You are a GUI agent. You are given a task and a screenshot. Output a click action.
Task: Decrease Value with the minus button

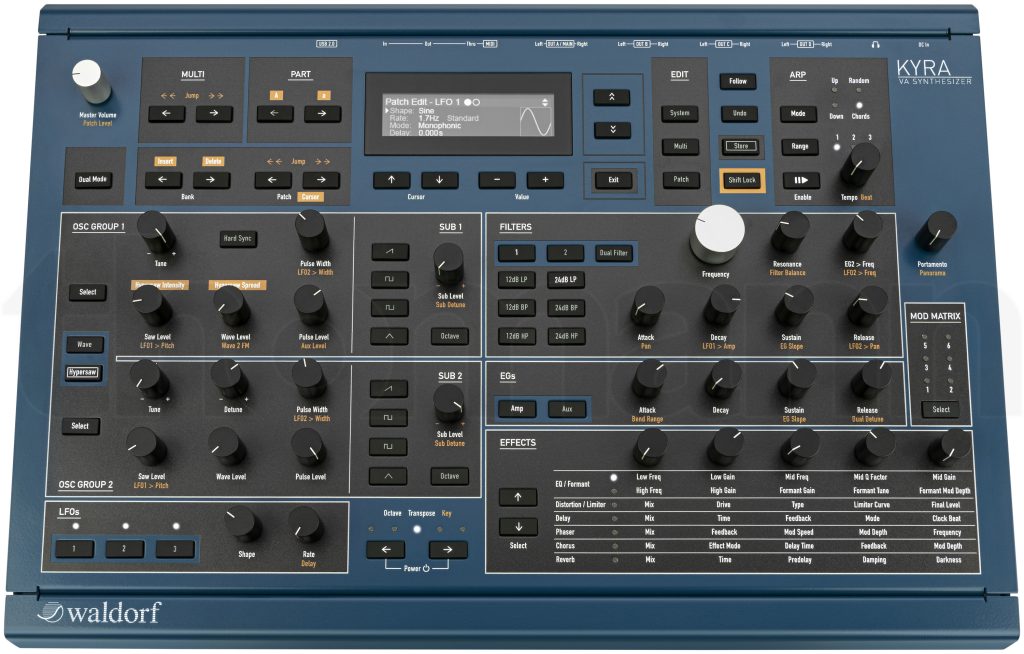click(497, 180)
